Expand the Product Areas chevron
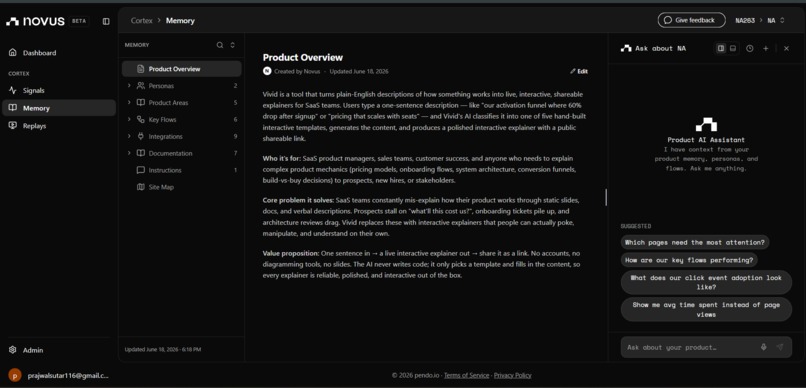806x388 pixels. [x=129, y=103]
